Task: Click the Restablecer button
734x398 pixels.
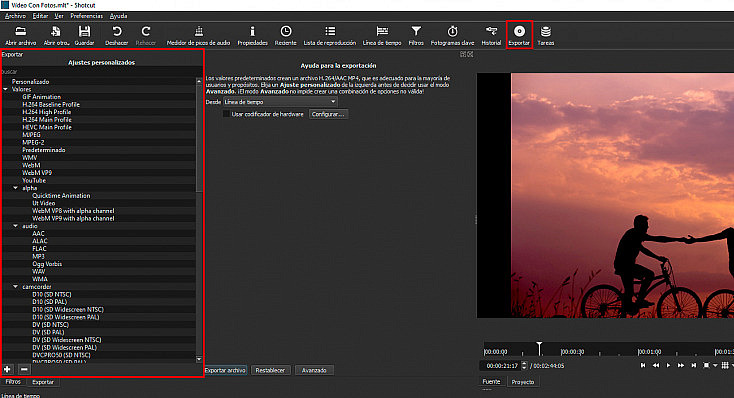Action: [270, 370]
